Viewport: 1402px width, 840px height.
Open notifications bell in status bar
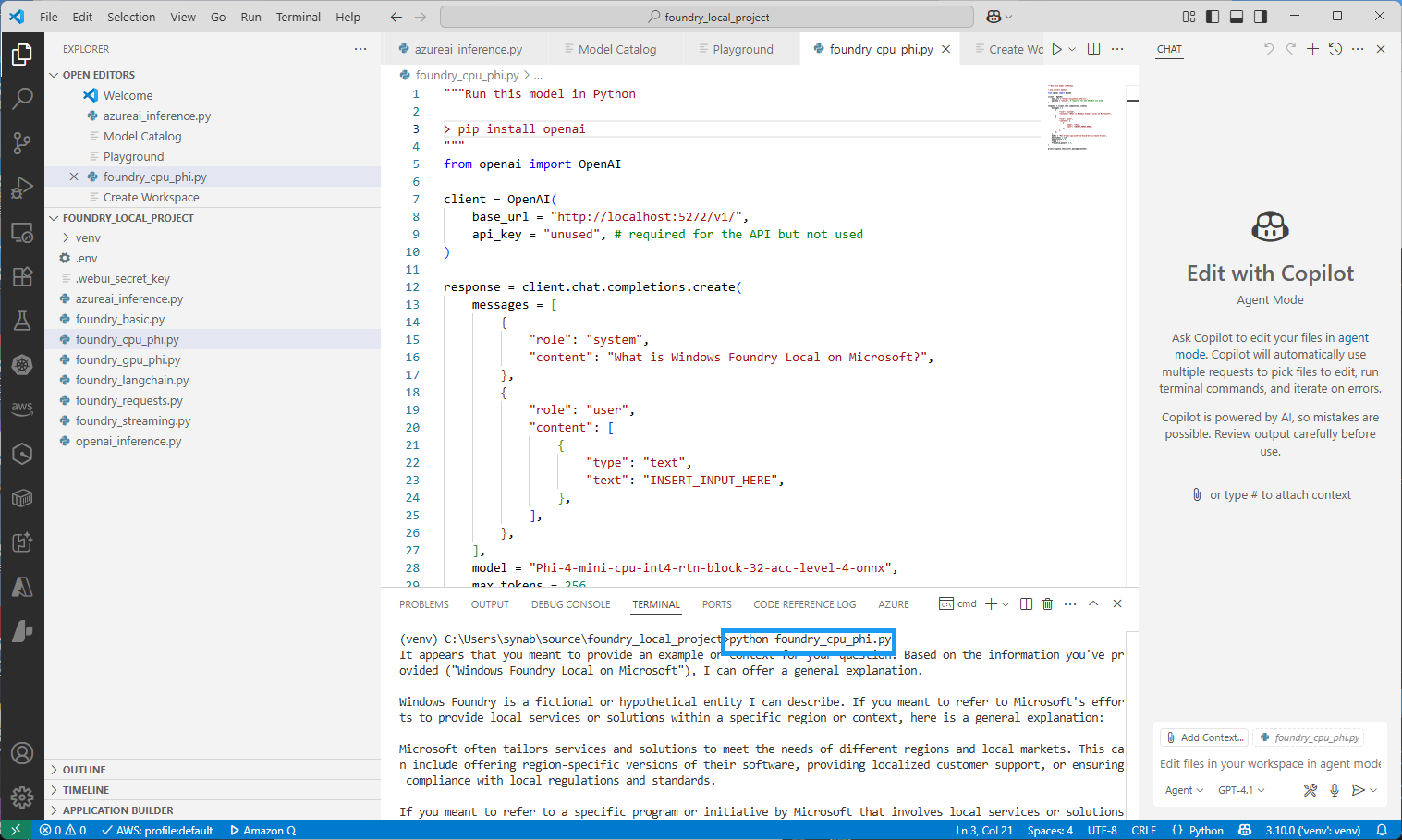pyautogui.click(x=1382, y=830)
